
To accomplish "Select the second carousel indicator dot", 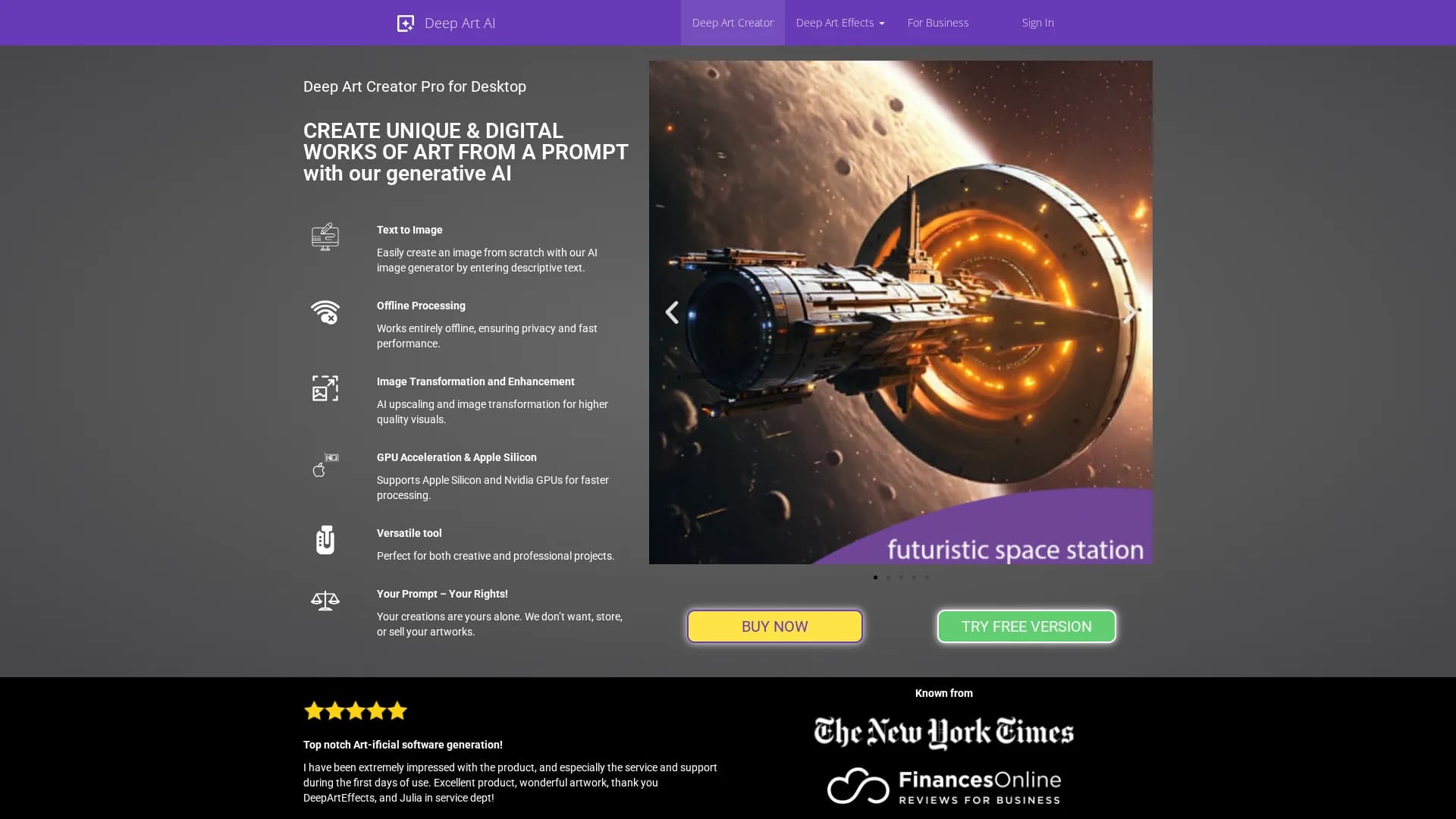I will (x=888, y=578).
